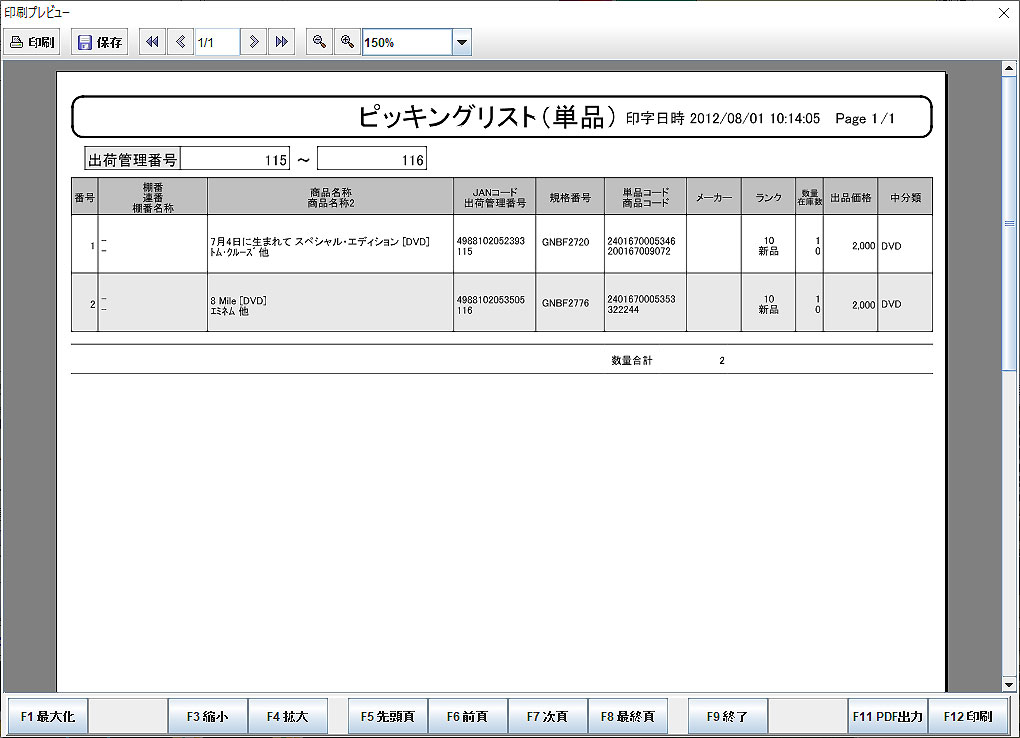Close the 印刷プレビュー window

(1003, 12)
